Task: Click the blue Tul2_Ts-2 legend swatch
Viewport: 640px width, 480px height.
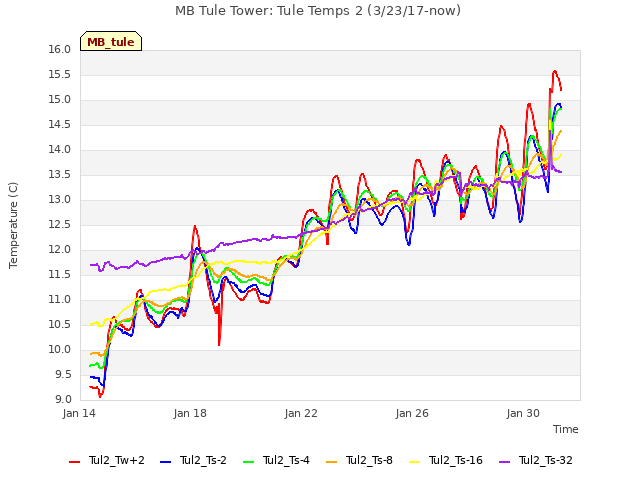Action: point(165,462)
